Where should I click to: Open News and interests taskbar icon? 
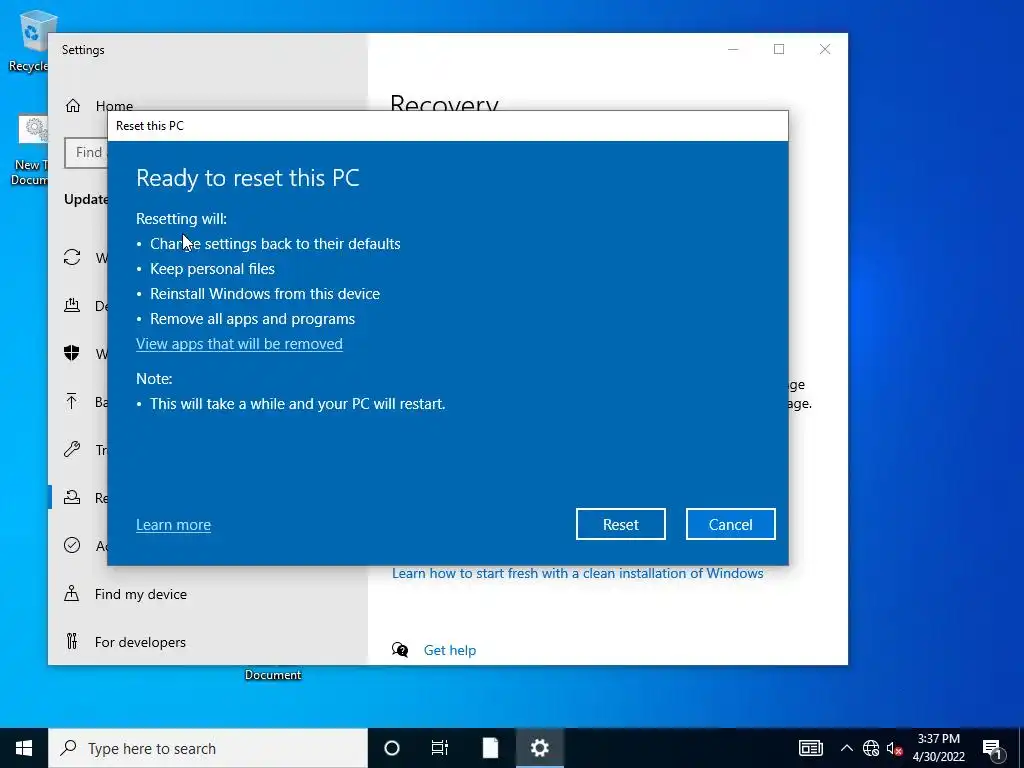click(810, 748)
